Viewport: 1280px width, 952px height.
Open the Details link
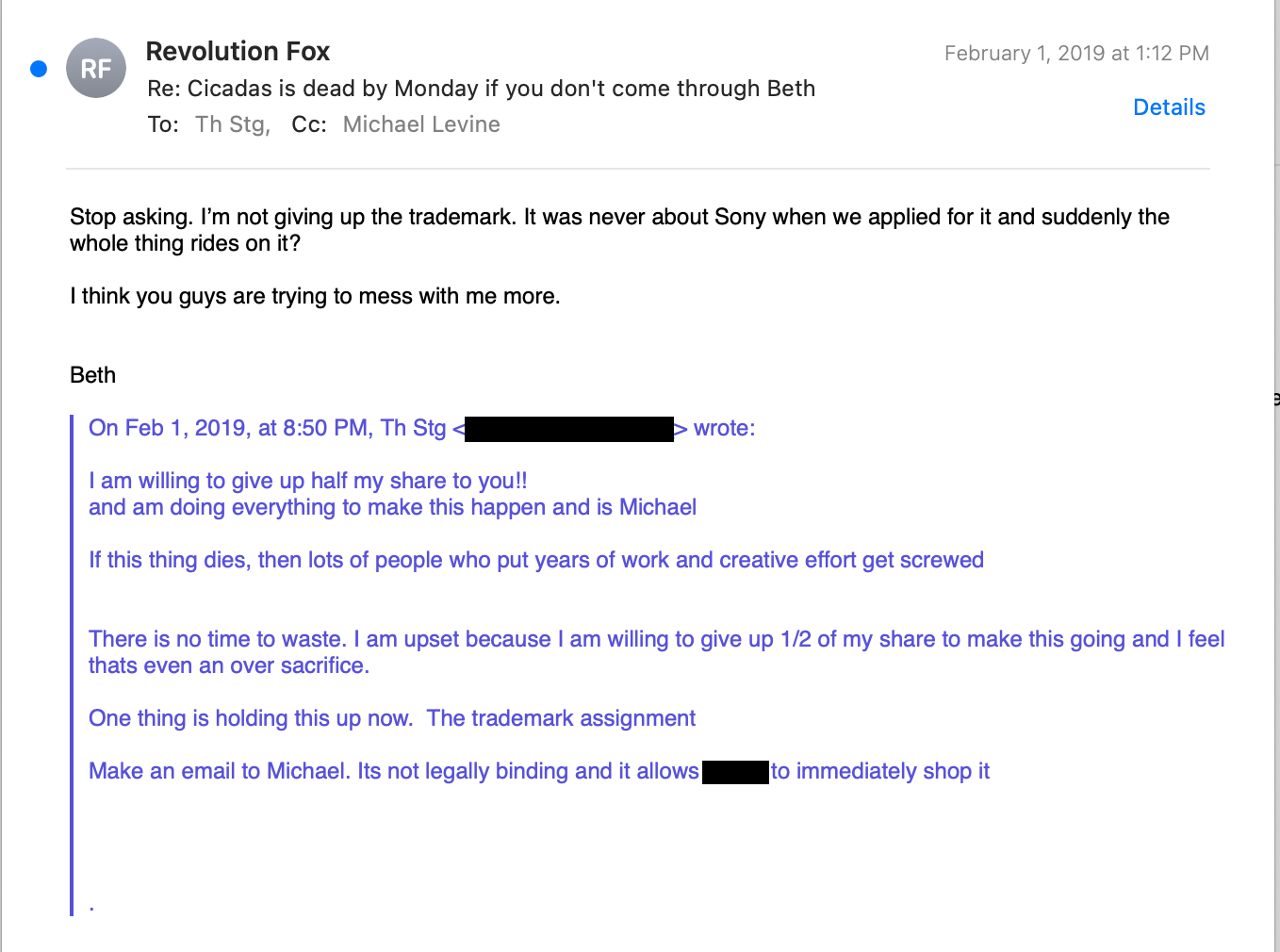(1169, 107)
